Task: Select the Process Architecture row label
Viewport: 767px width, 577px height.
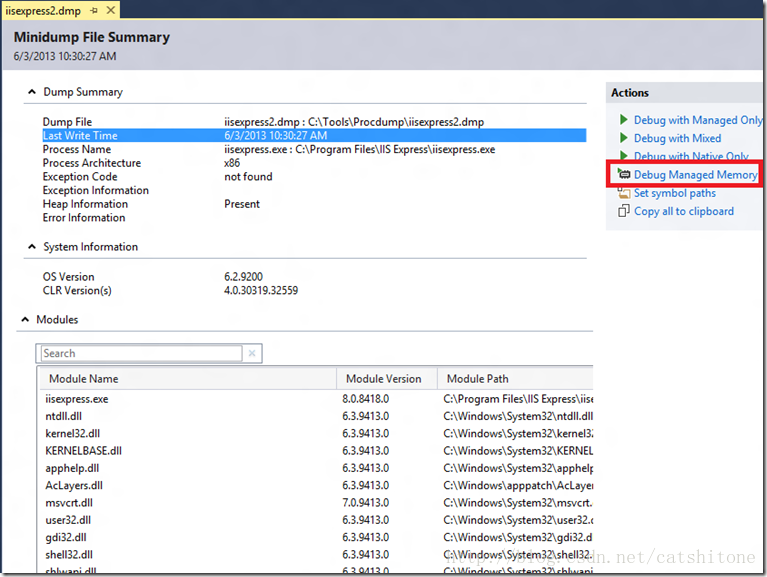Action: click(91, 163)
